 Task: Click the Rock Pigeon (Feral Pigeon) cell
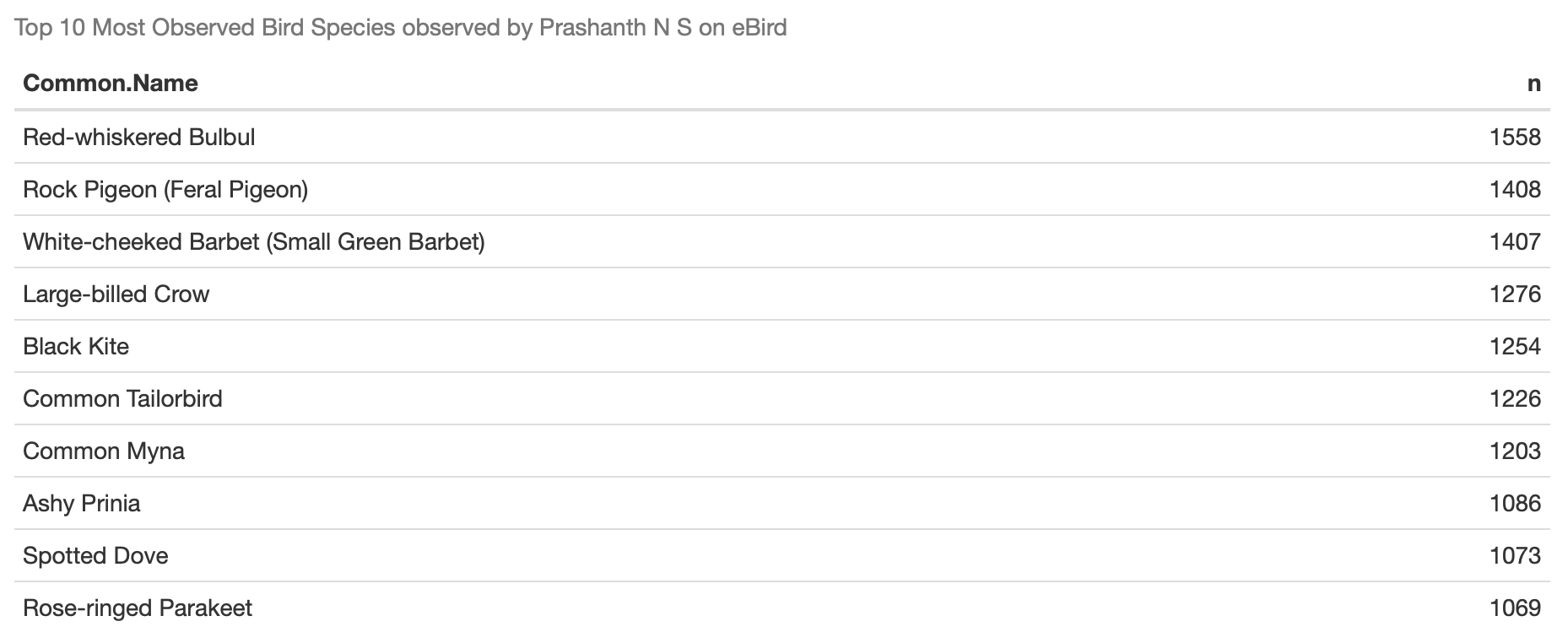(165, 189)
